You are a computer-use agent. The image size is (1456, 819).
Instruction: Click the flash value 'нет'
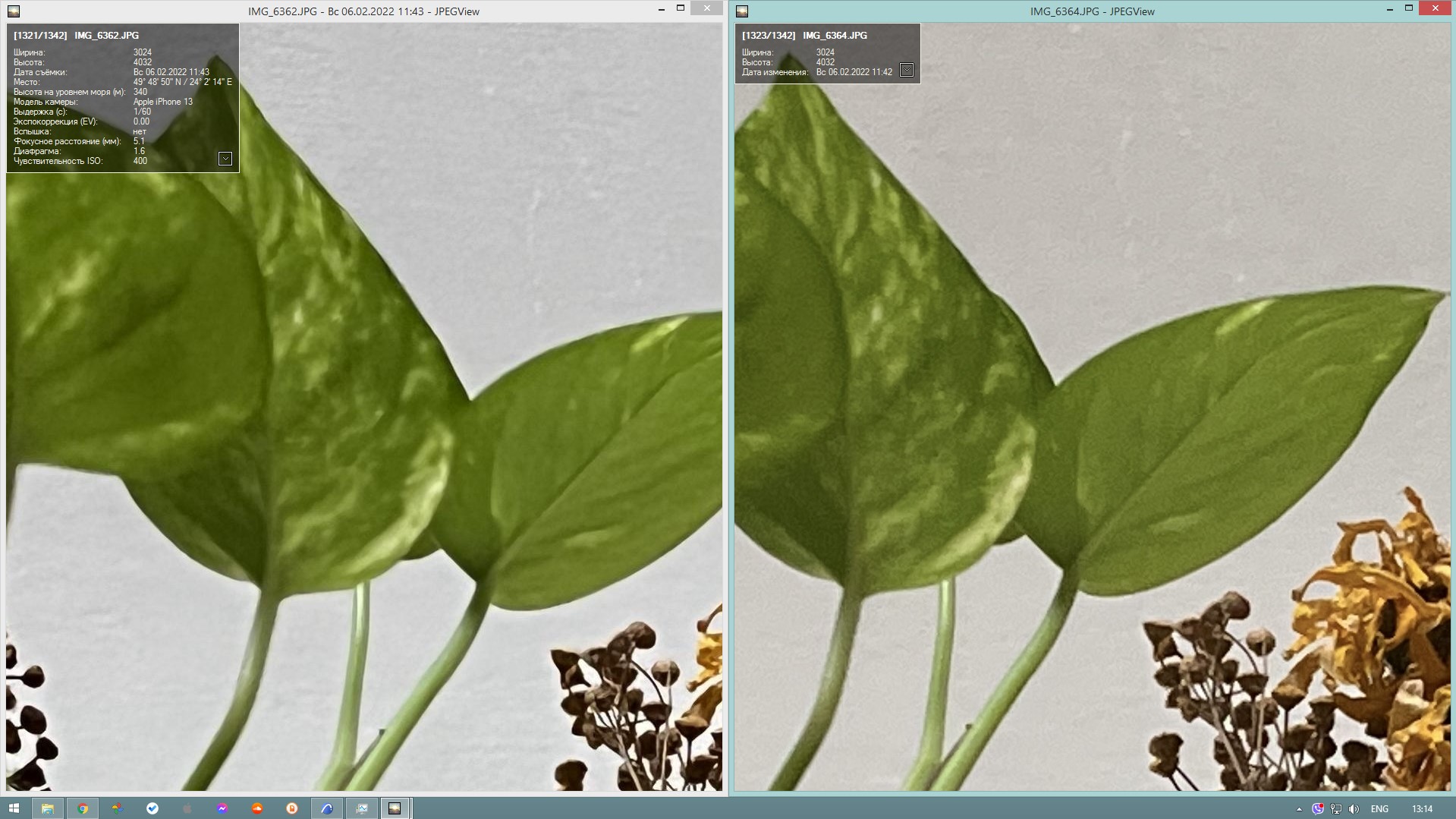140,131
